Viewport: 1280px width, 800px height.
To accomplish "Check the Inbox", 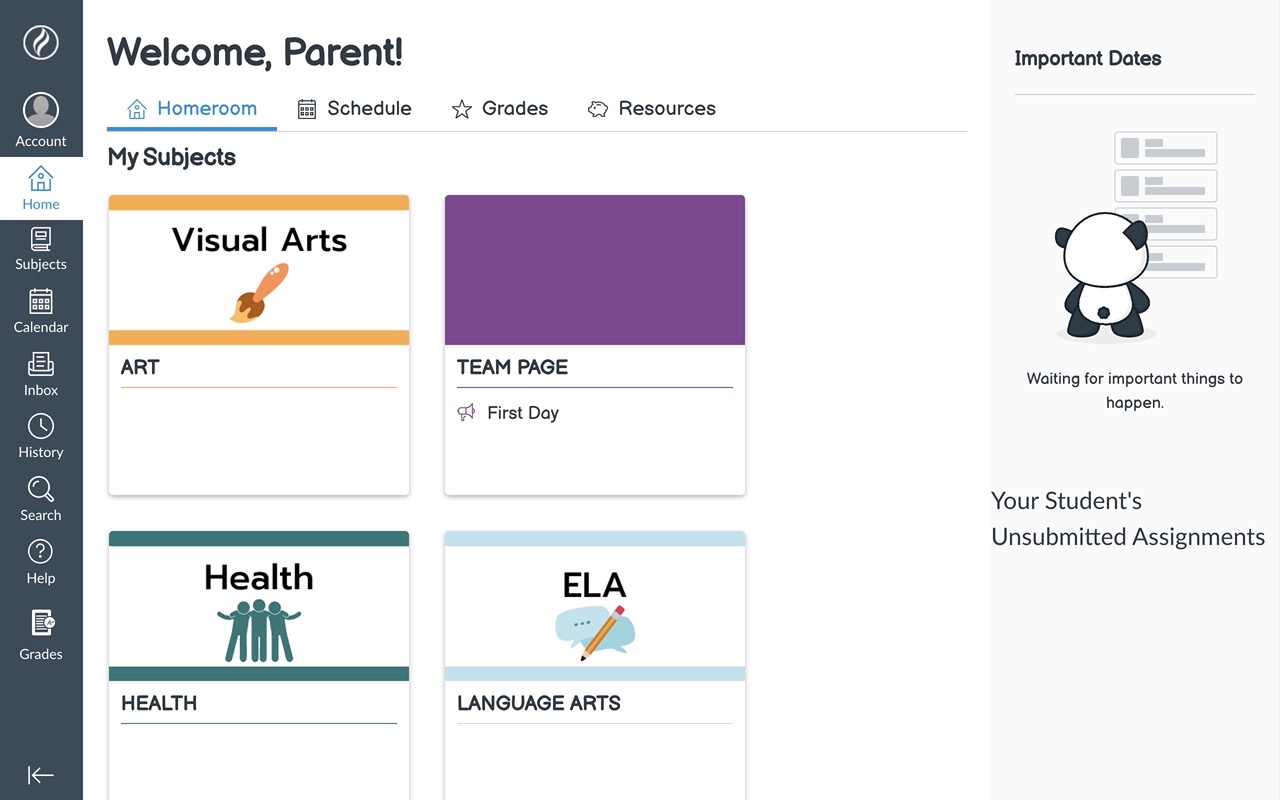I will tap(41, 374).
